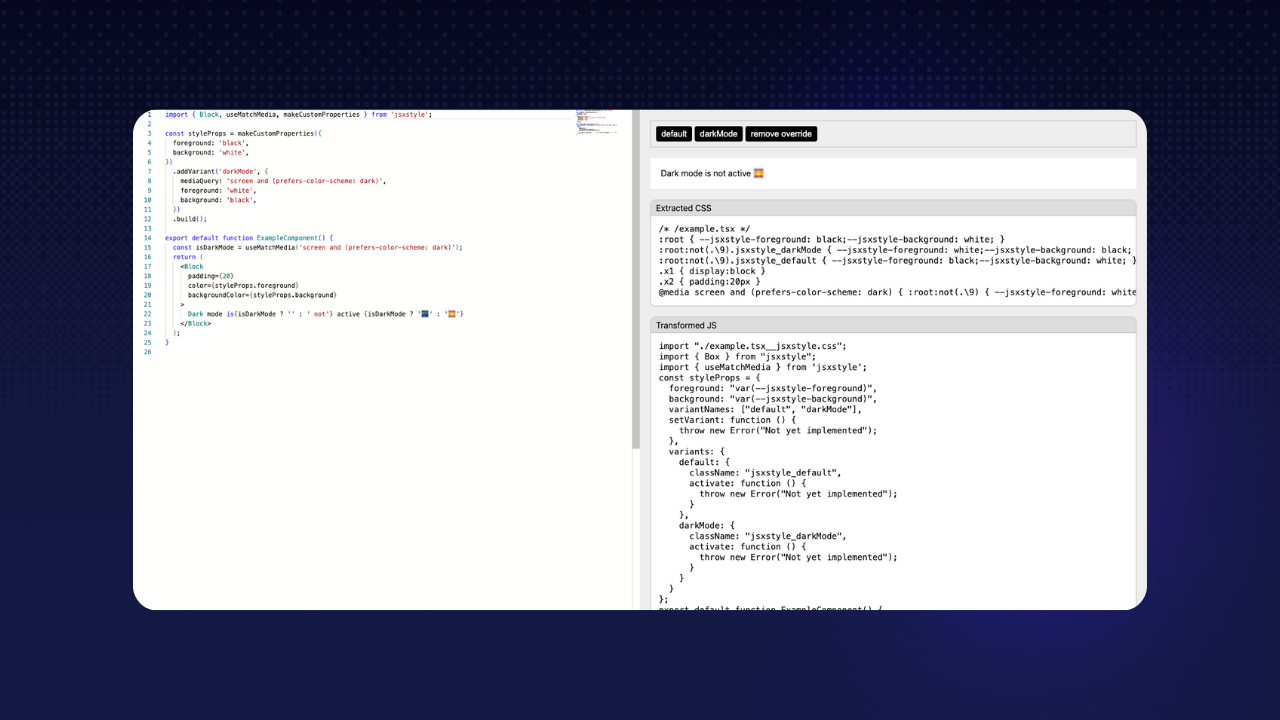Click the .build(); line in the editor
The height and width of the screenshot is (720, 1280).
click(190, 219)
